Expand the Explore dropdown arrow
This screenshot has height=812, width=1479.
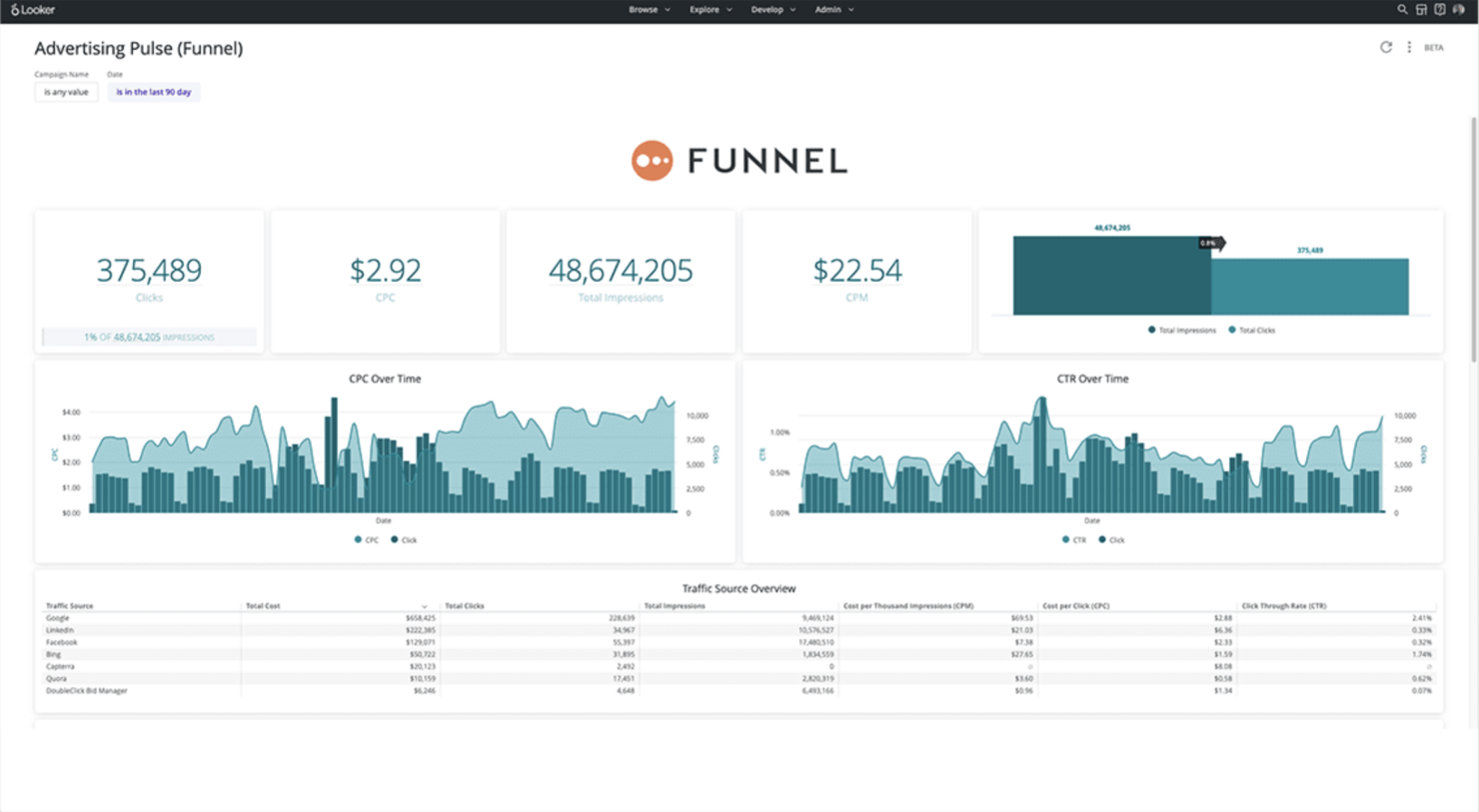(730, 10)
